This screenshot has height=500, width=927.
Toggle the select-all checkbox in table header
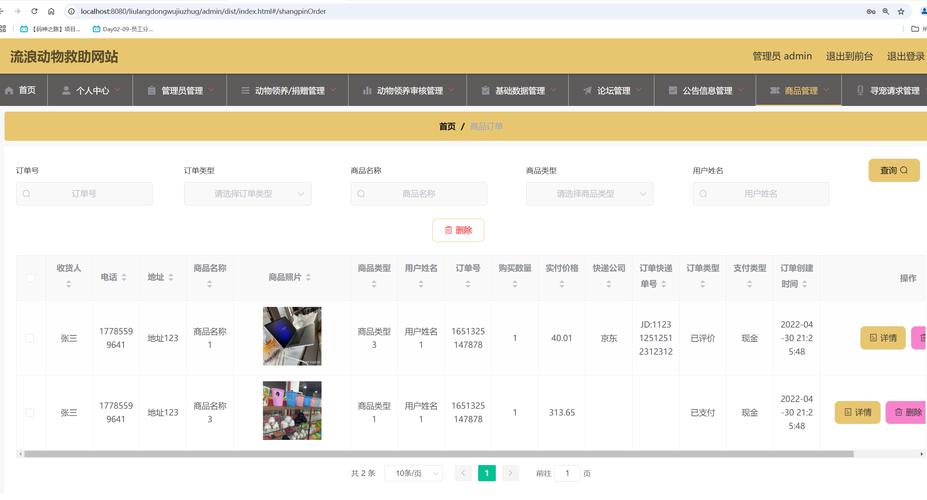(x=30, y=278)
